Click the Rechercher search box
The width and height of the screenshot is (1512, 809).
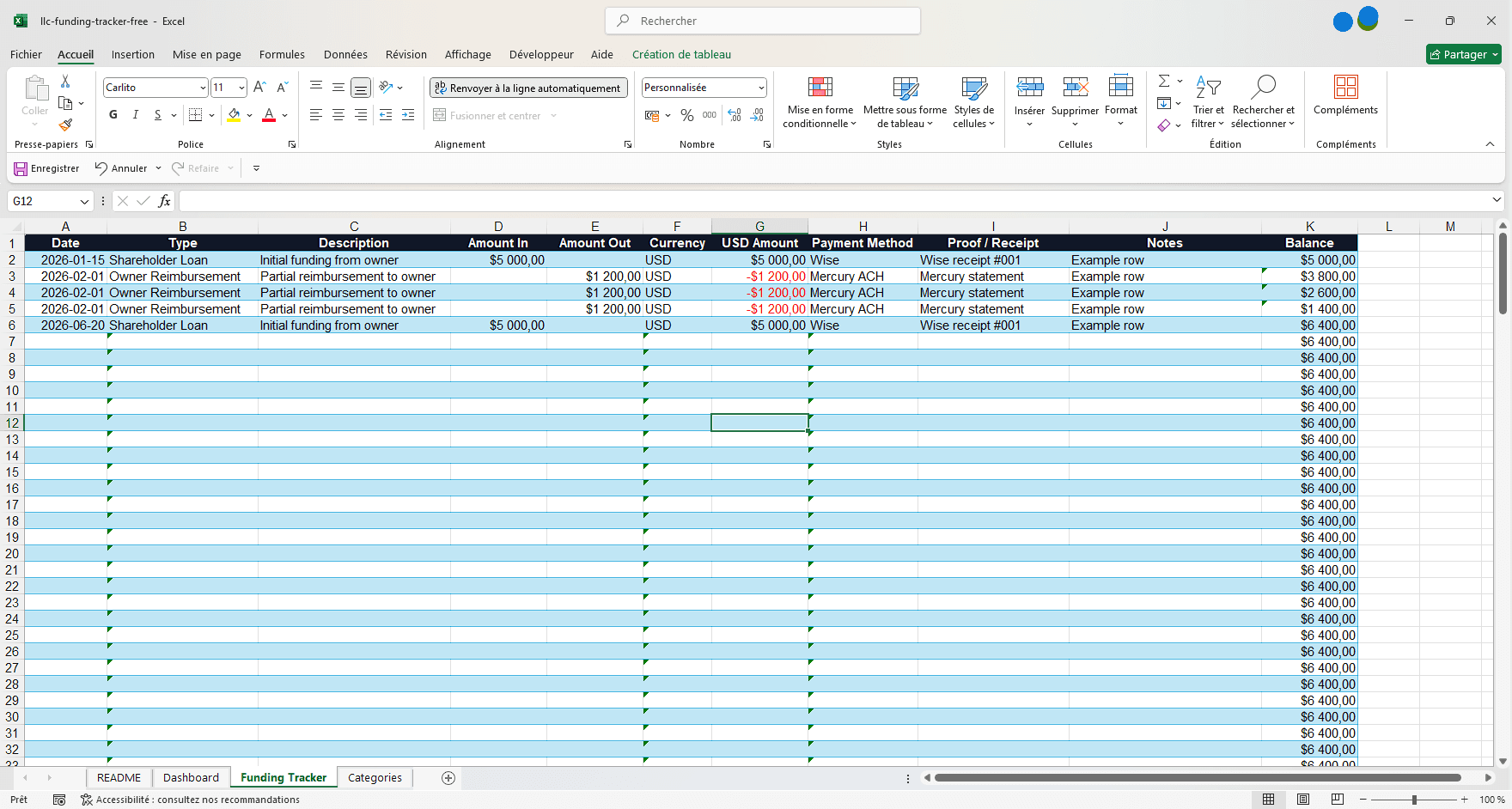763,21
